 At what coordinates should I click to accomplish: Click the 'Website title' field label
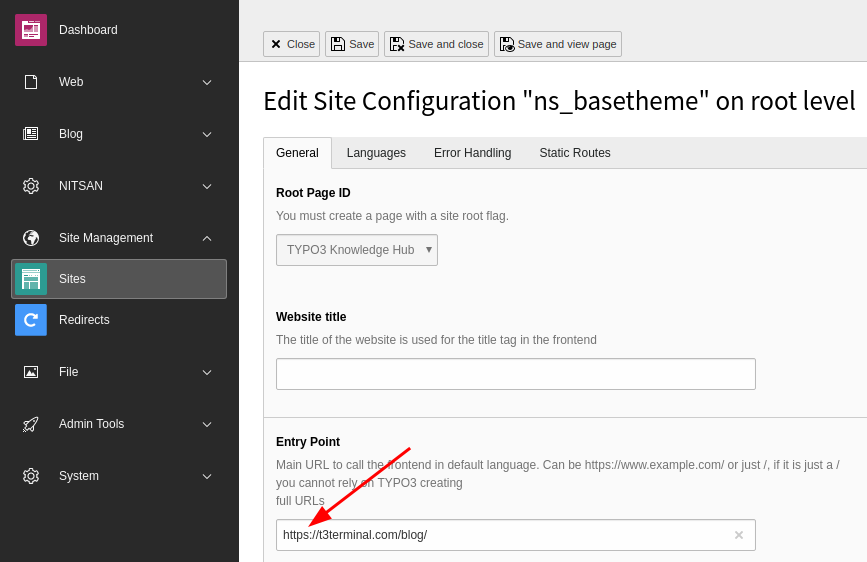(x=311, y=317)
